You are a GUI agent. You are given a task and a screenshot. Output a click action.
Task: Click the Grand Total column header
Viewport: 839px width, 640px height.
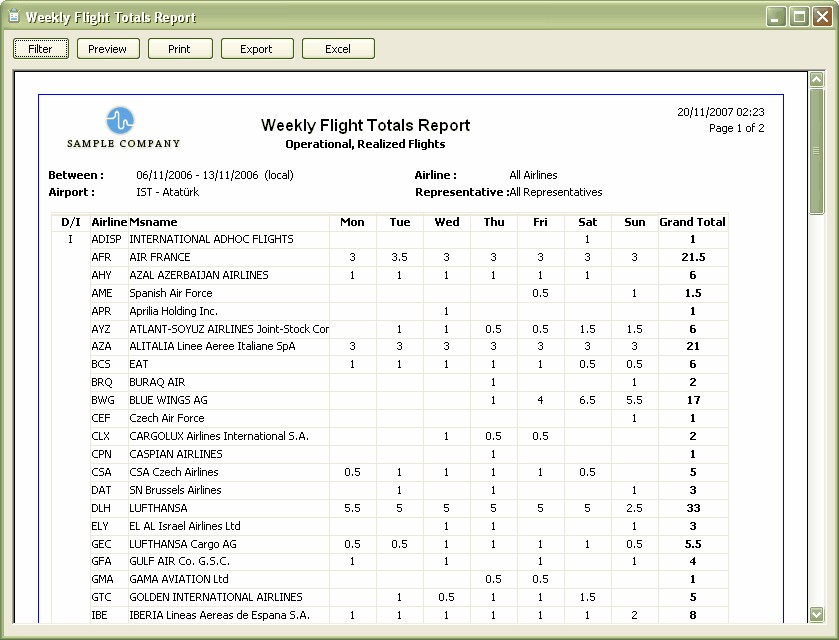coord(692,222)
